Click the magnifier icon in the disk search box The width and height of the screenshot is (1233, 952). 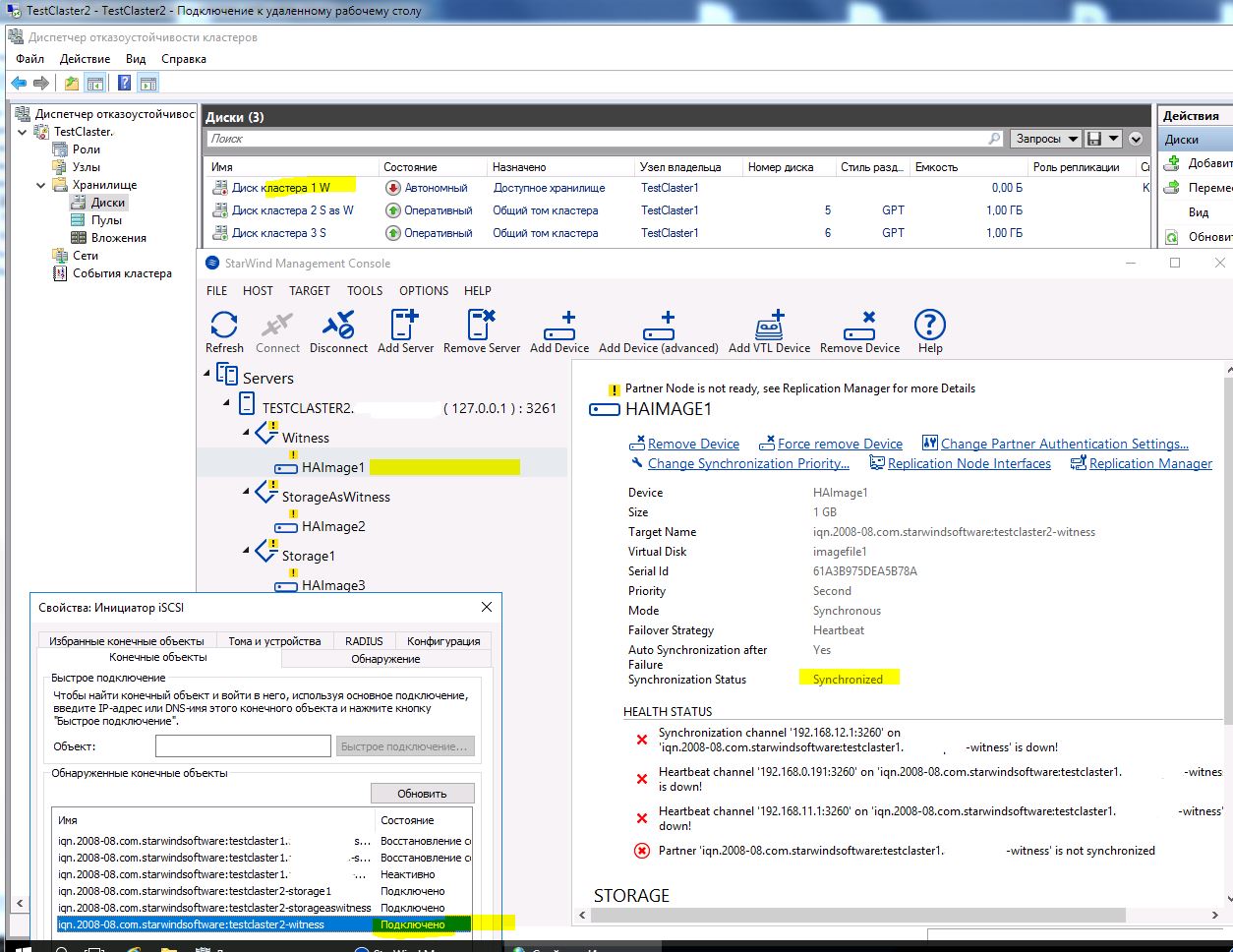click(994, 139)
